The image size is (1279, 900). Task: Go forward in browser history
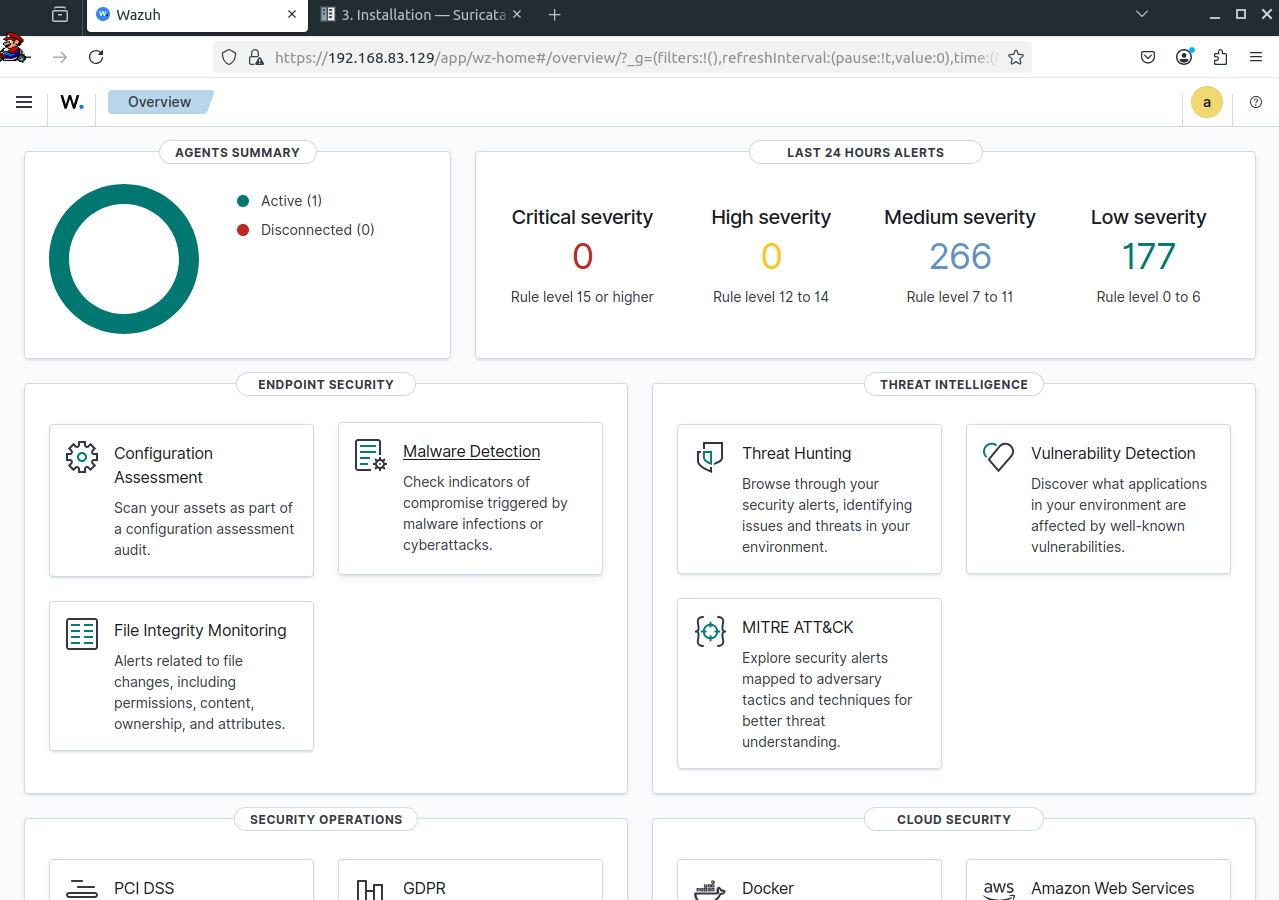(60, 57)
